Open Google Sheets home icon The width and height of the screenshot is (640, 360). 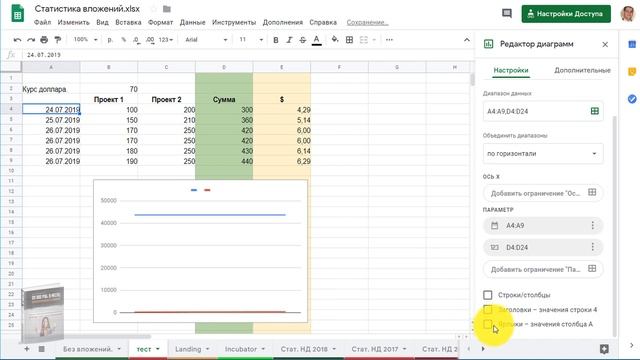pyautogui.click(x=17, y=13)
